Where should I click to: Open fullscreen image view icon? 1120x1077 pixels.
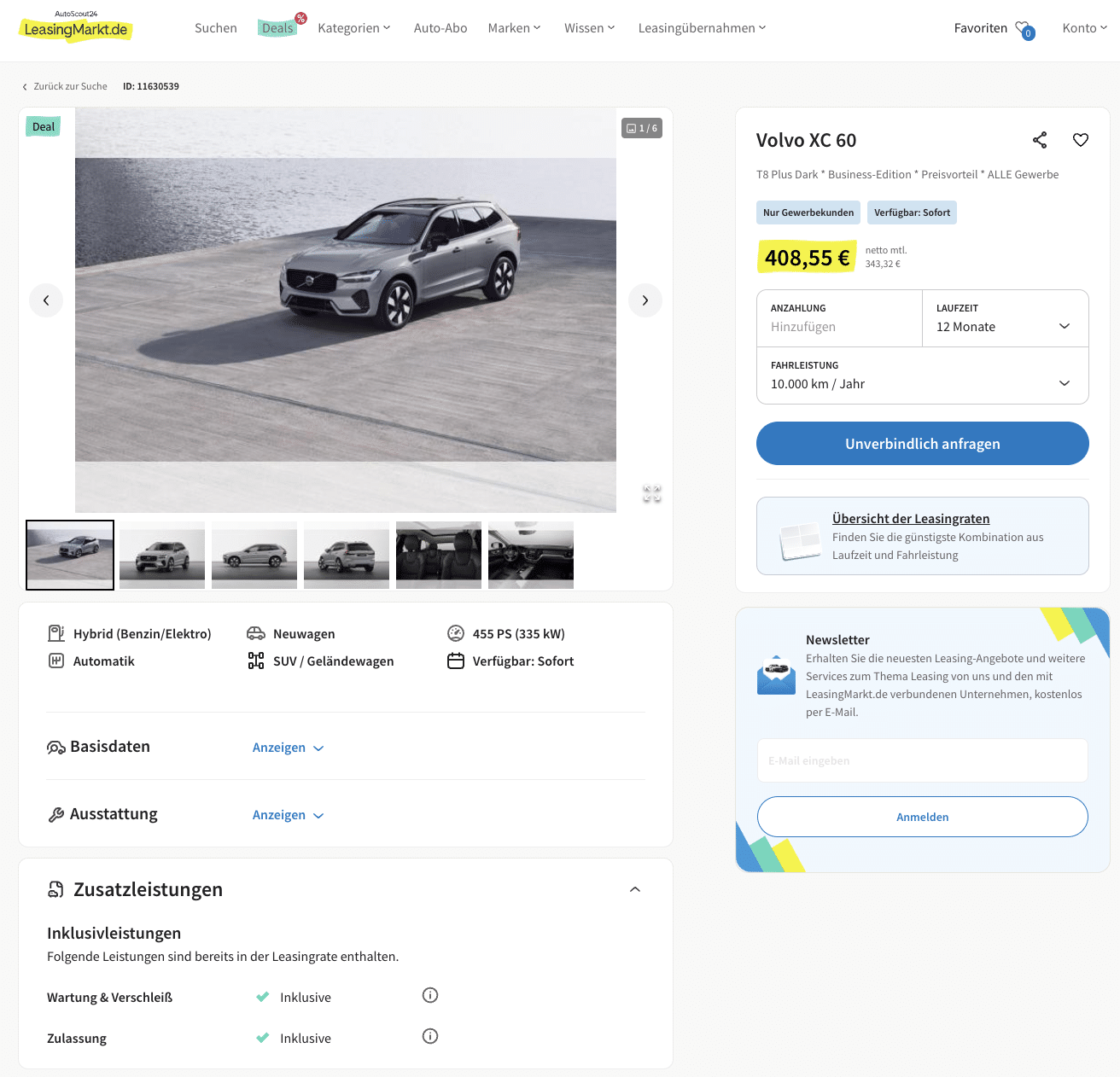point(652,493)
